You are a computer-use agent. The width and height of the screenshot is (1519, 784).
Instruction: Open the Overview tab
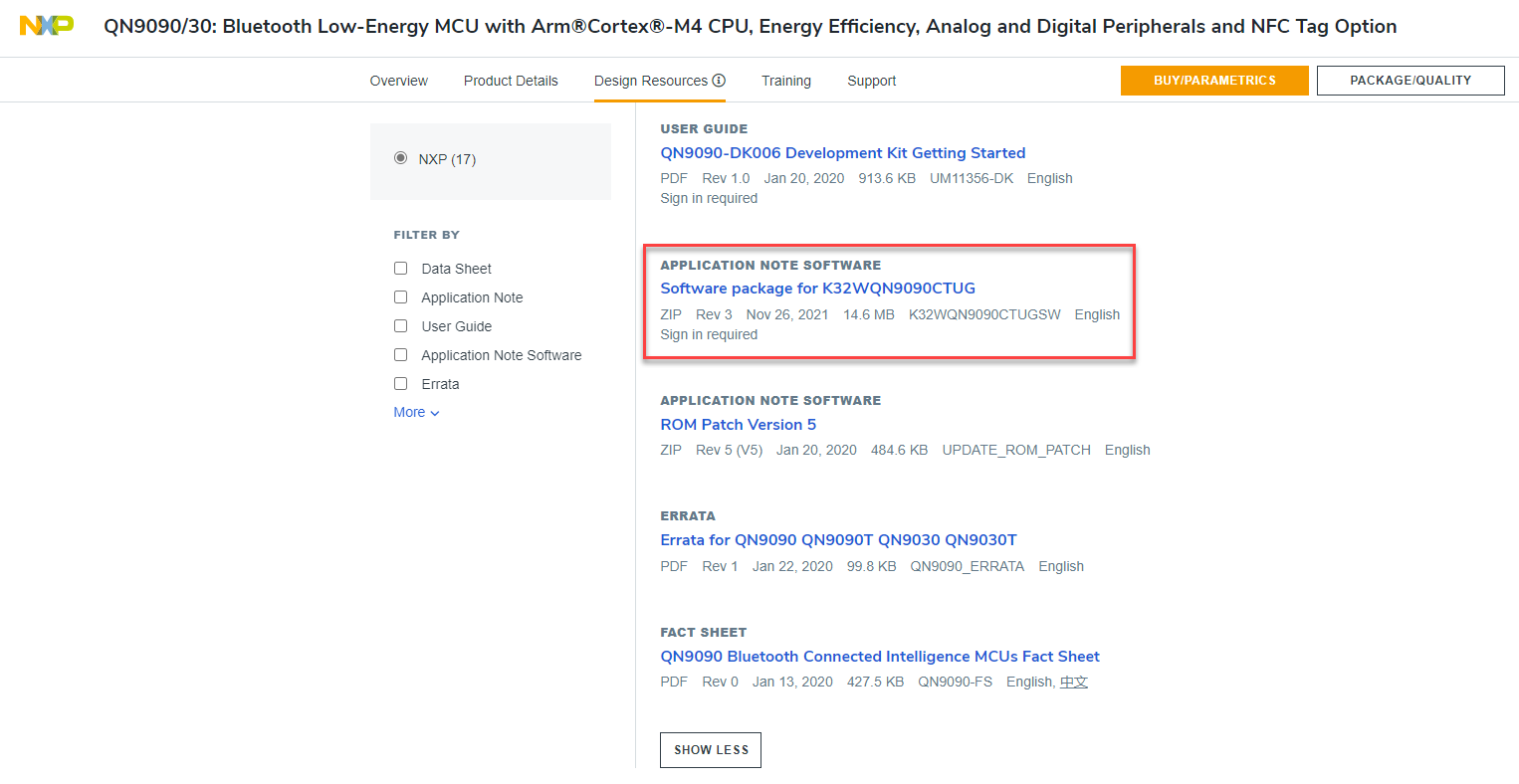(398, 81)
